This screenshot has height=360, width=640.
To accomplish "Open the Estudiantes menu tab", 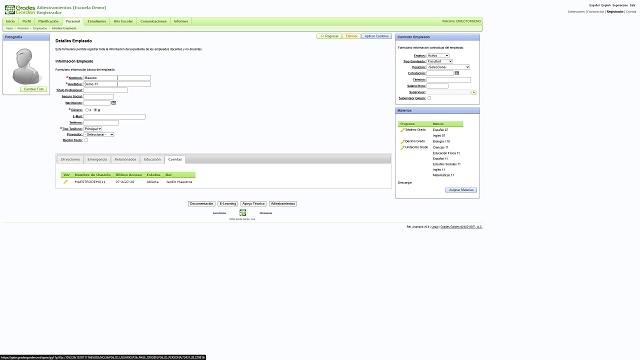I will click(x=97, y=21).
